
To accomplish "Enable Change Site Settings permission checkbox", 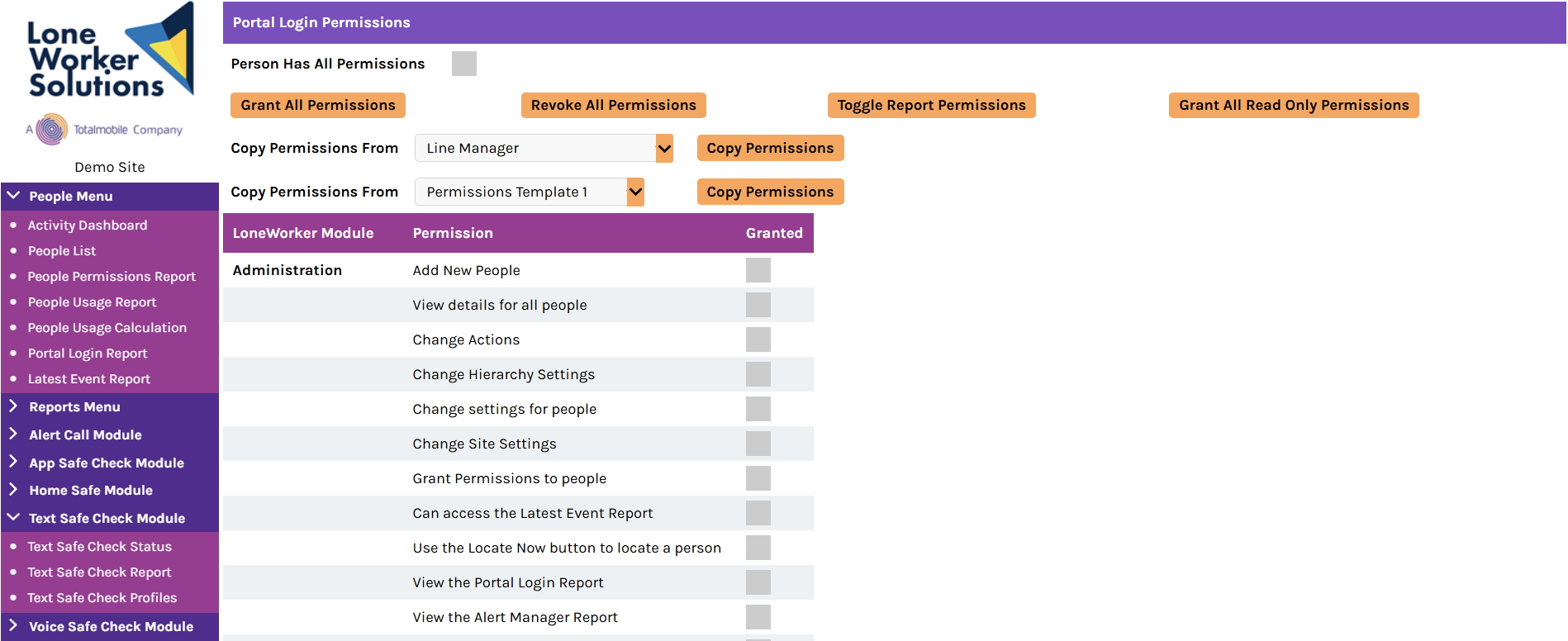I will pyautogui.click(x=758, y=444).
